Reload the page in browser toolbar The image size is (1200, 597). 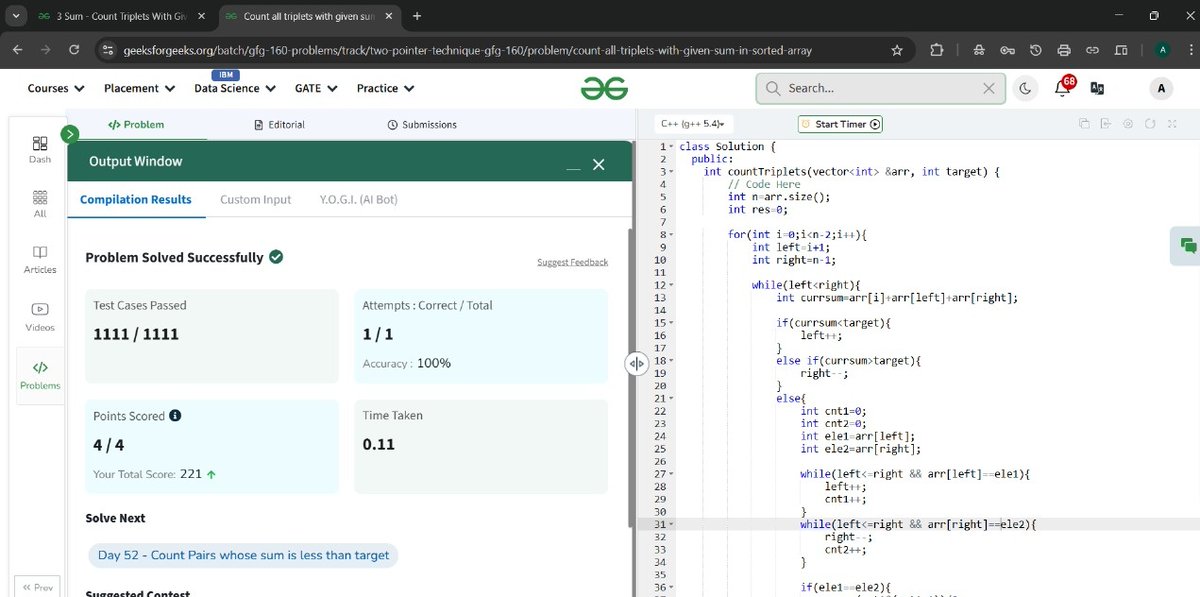point(74,50)
